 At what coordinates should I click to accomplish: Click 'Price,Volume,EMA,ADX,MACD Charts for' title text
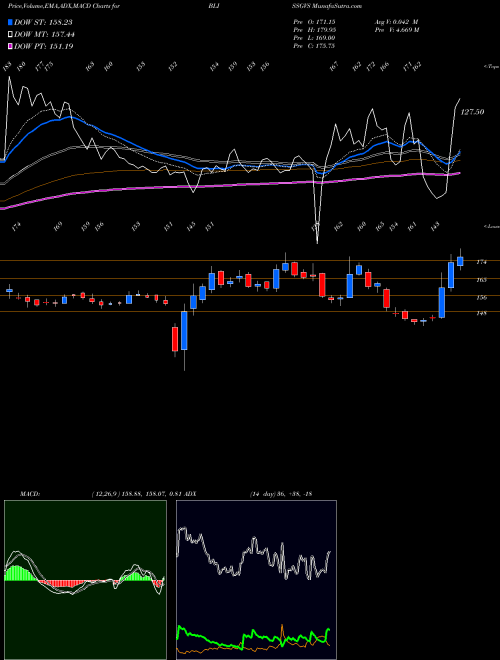click(64, 6)
